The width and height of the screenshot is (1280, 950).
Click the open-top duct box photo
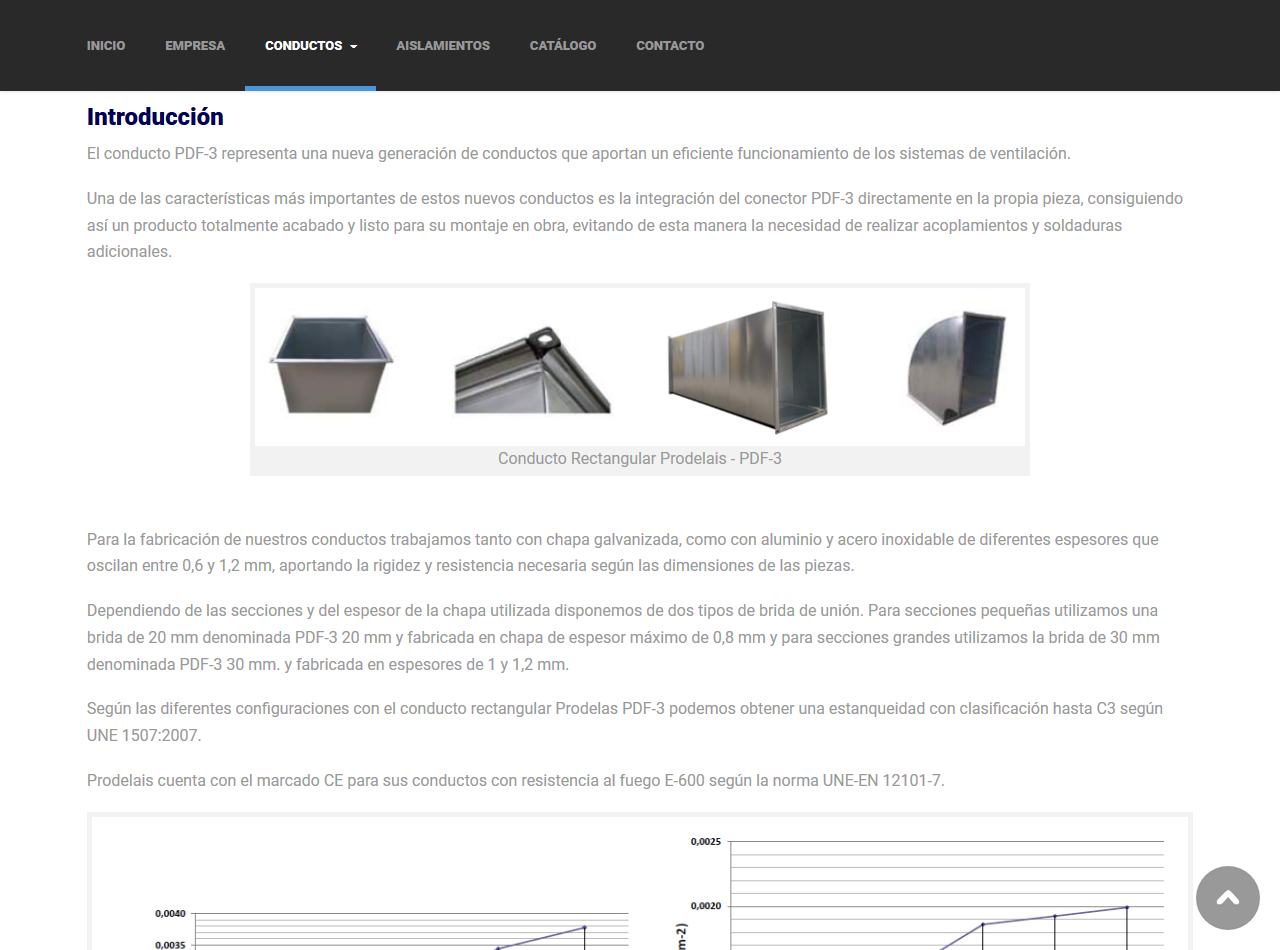[x=331, y=364]
